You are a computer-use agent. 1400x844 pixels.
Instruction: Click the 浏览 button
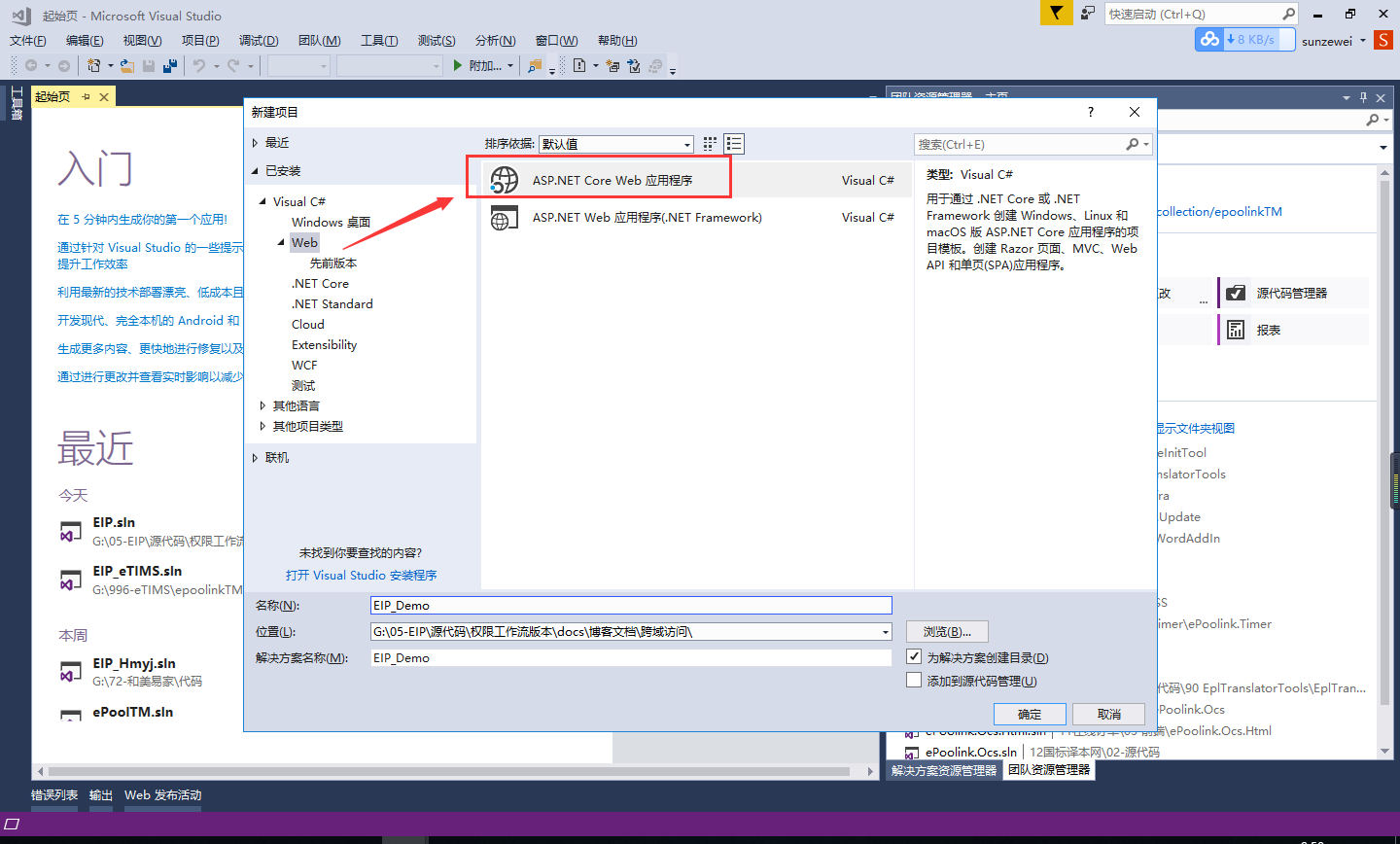(x=947, y=632)
